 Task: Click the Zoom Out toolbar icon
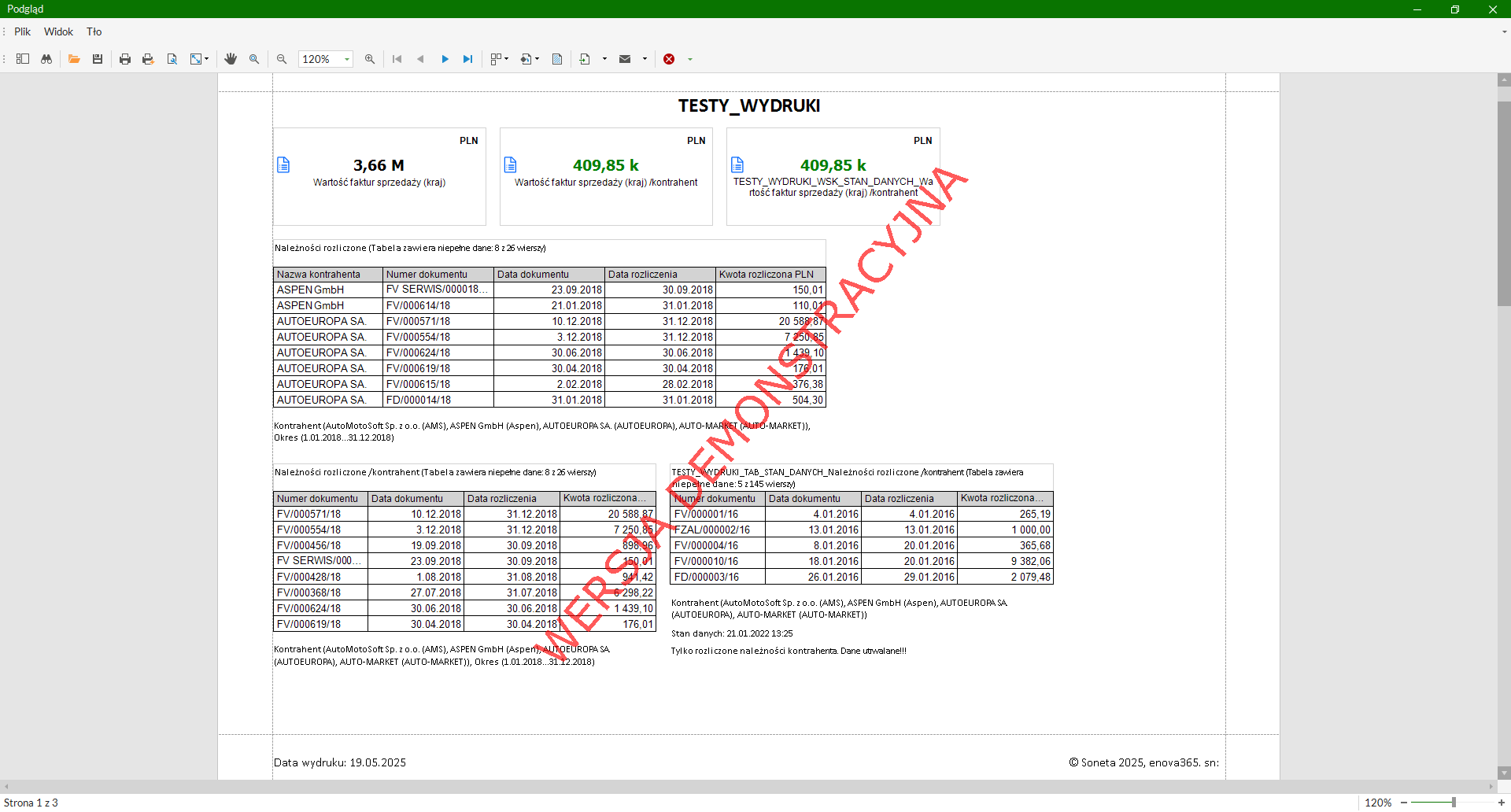tap(282, 59)
